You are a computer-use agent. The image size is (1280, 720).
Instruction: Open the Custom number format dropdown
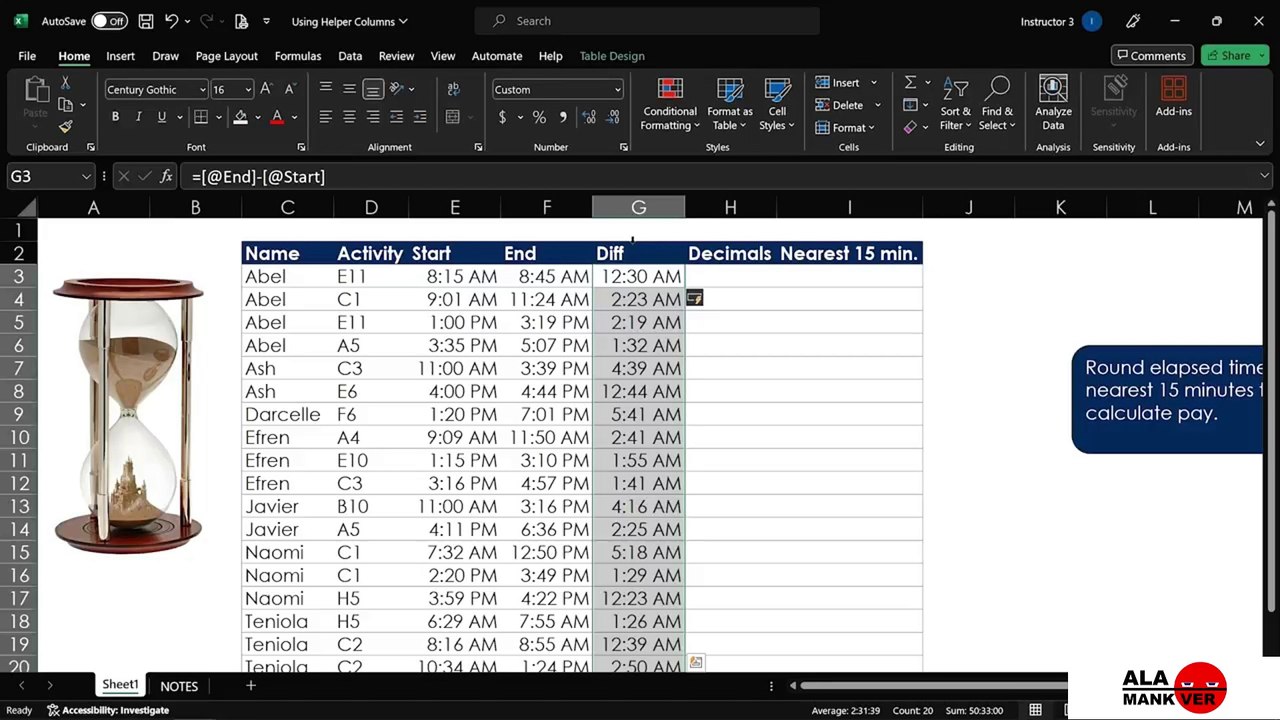click(617, 90)
